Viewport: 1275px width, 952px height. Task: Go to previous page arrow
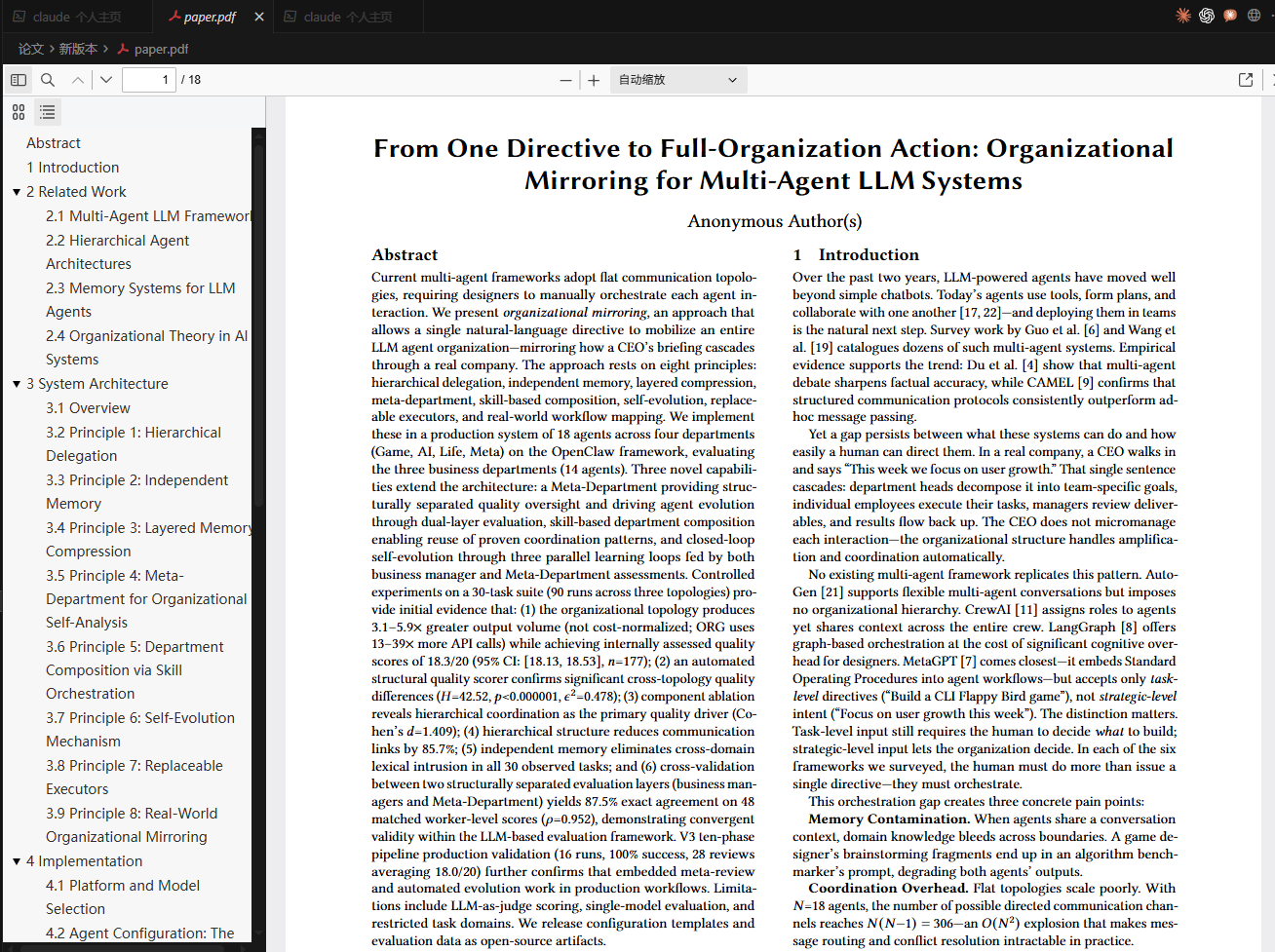[x=78, y=80]
